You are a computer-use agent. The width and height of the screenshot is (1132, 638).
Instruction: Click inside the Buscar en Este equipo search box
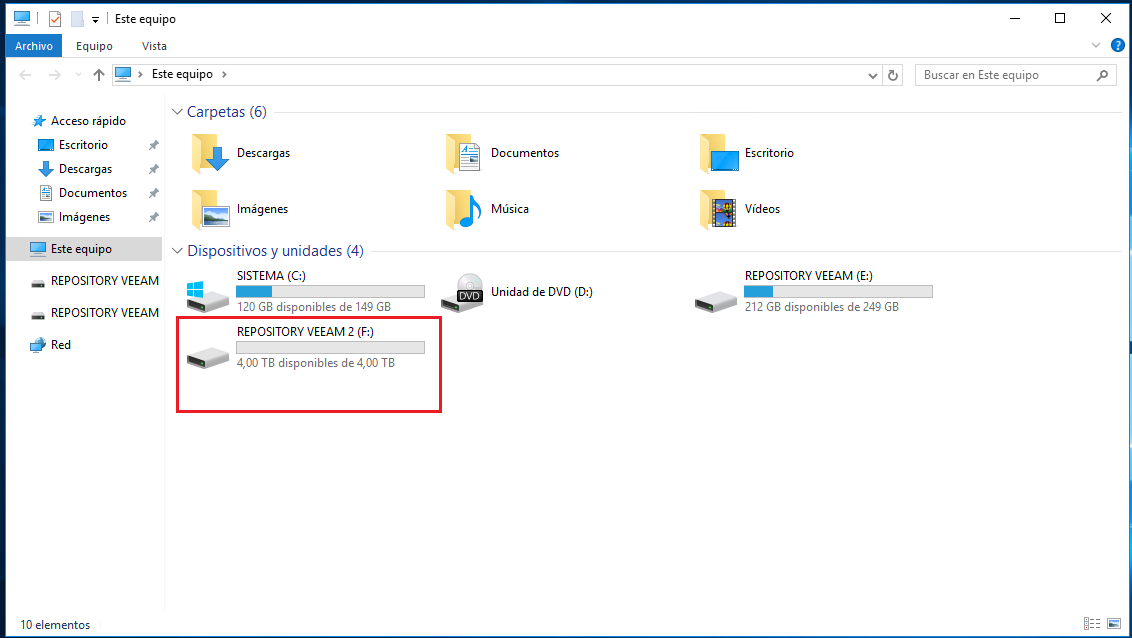(x=1000, y=74)
